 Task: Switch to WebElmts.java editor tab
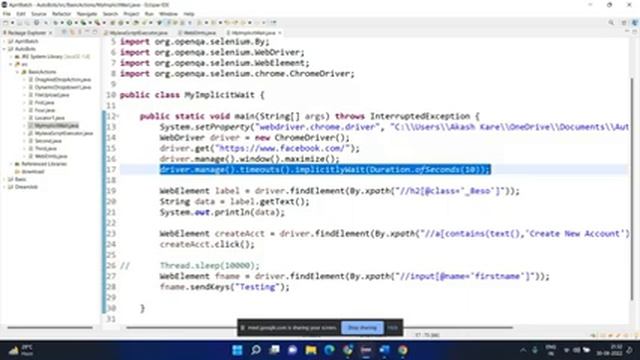[x=197, y=33]
